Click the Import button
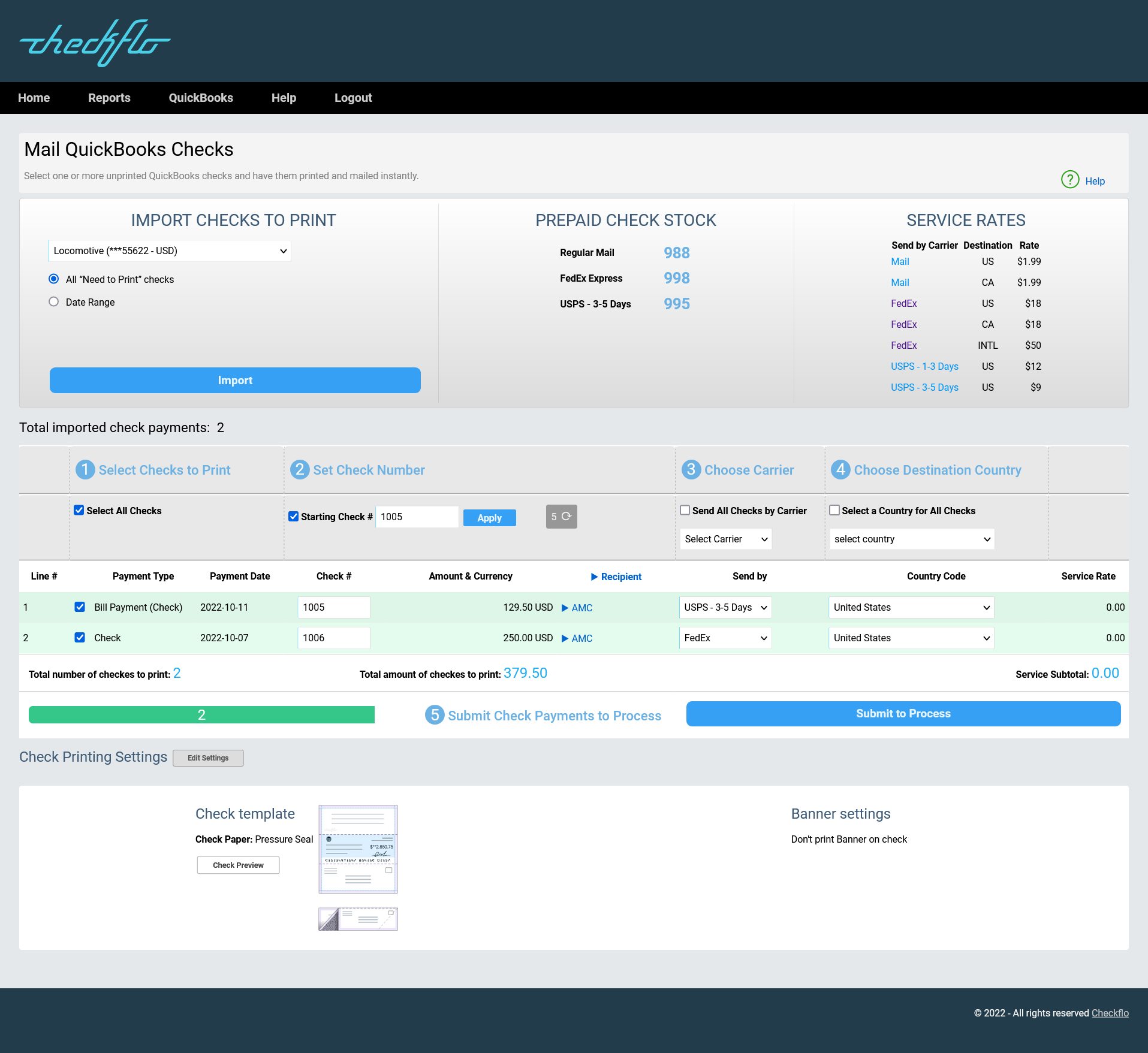This screenshot has height=1053, width=1148. 235,380
